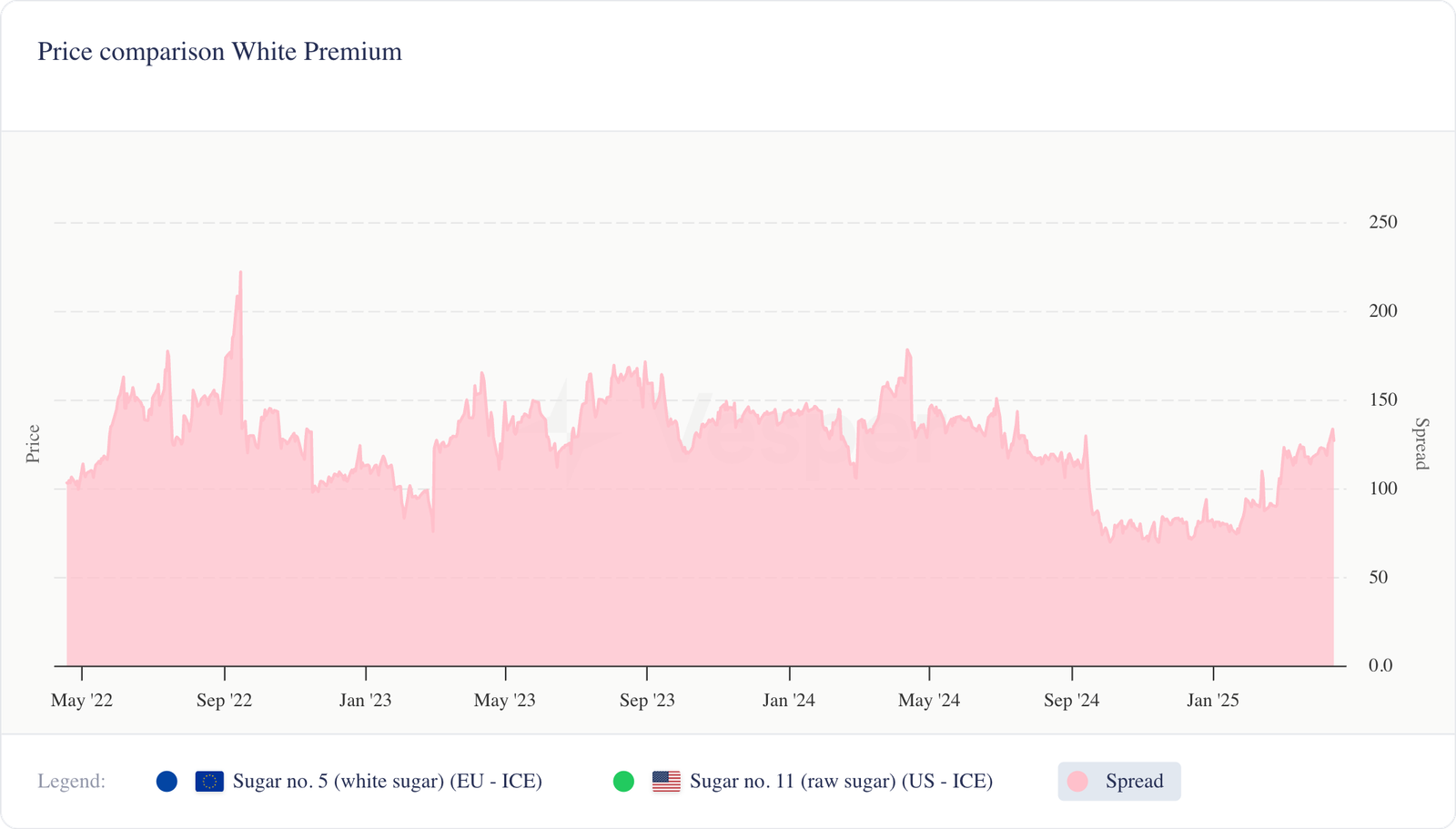Click the vertical 'Price' axis title
1456x829 pixels.
pyautogui.click(x=34, y=444)
